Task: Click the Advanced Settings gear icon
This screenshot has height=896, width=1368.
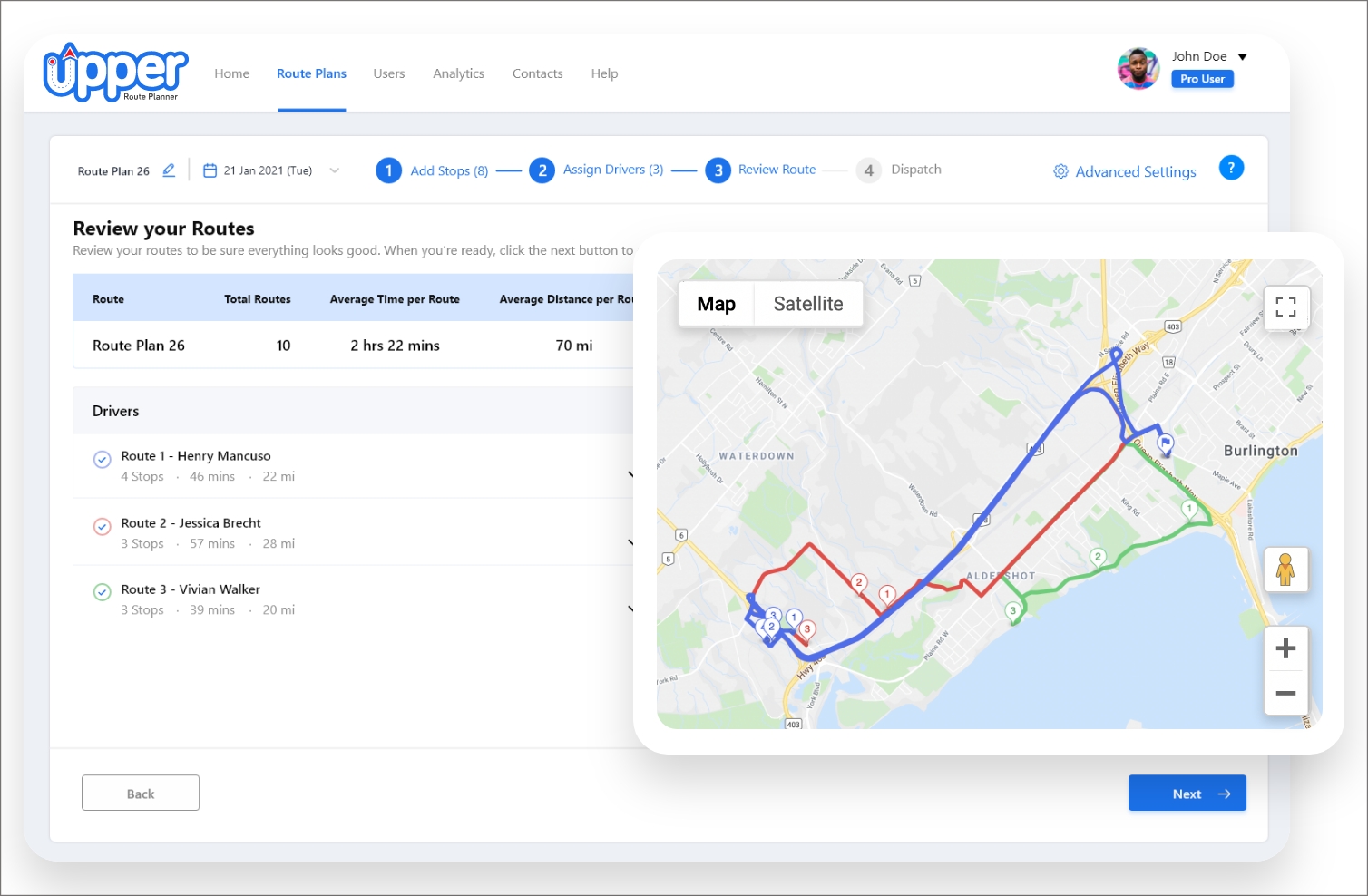Action: [x=1060, y=171]
